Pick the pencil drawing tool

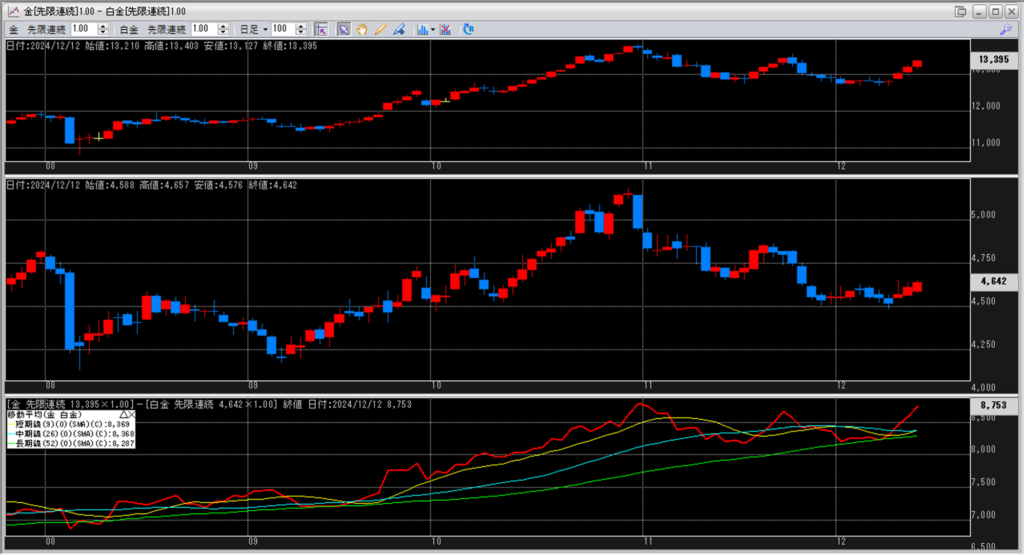[x=378, y=29]
